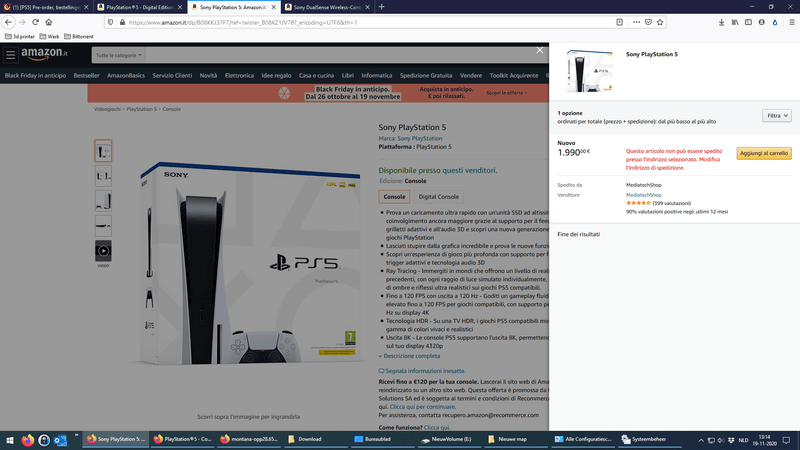
Task: Open Tutte le categorie search dropdown
Action: click(118, 55)
